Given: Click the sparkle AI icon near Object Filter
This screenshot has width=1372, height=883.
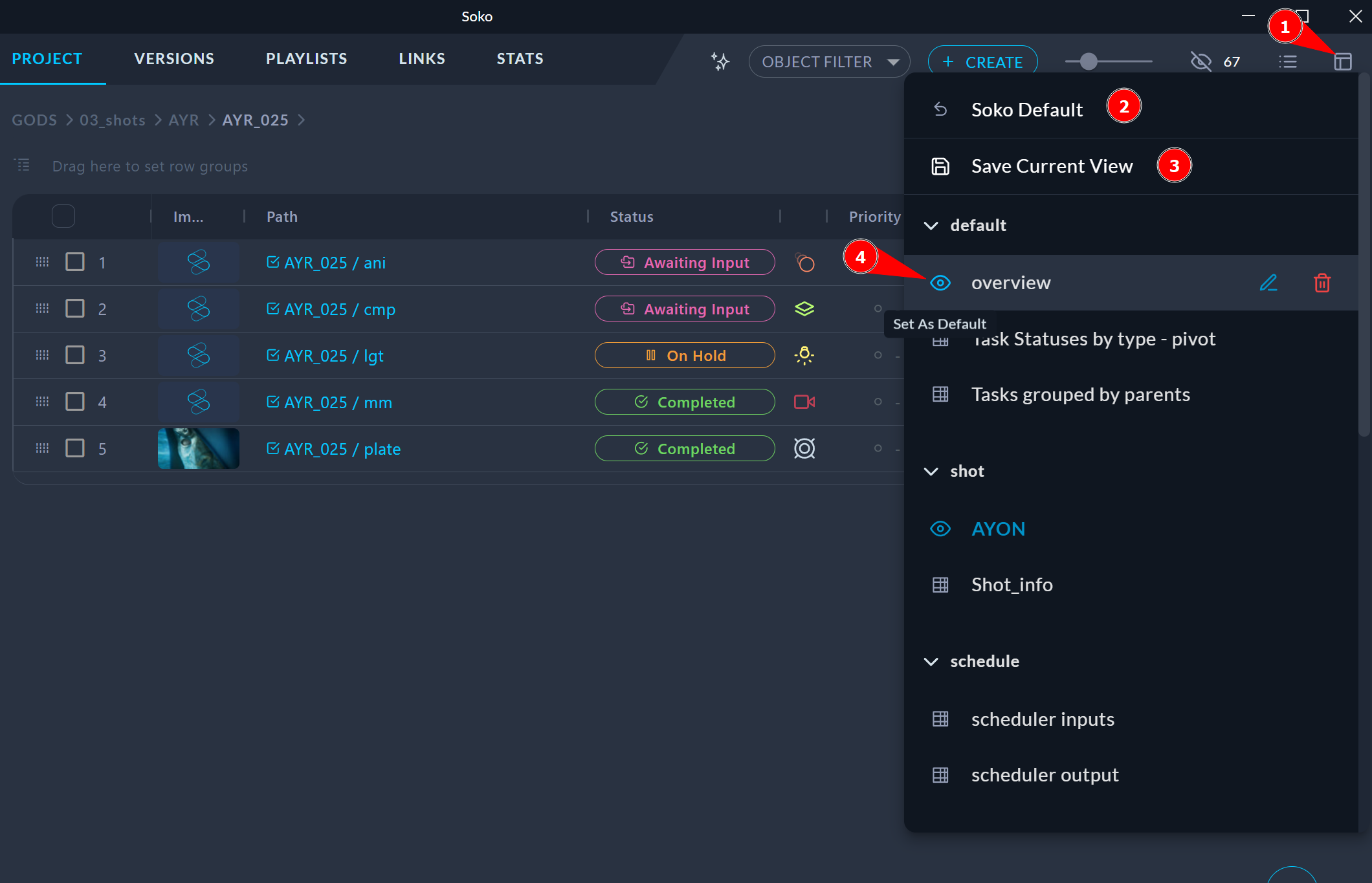Looking at the screenshot, I should click(720, 61).
